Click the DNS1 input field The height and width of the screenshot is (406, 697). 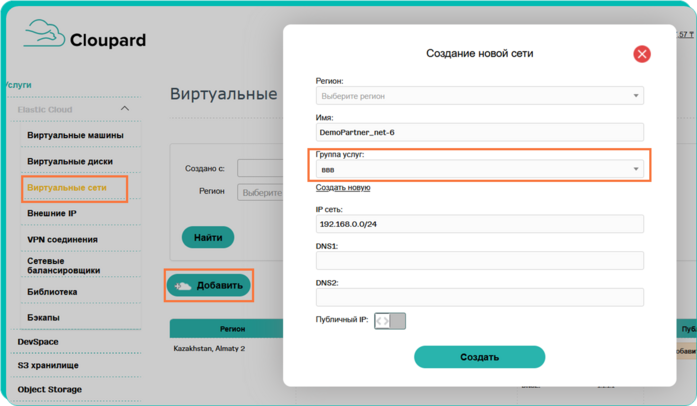479,261
